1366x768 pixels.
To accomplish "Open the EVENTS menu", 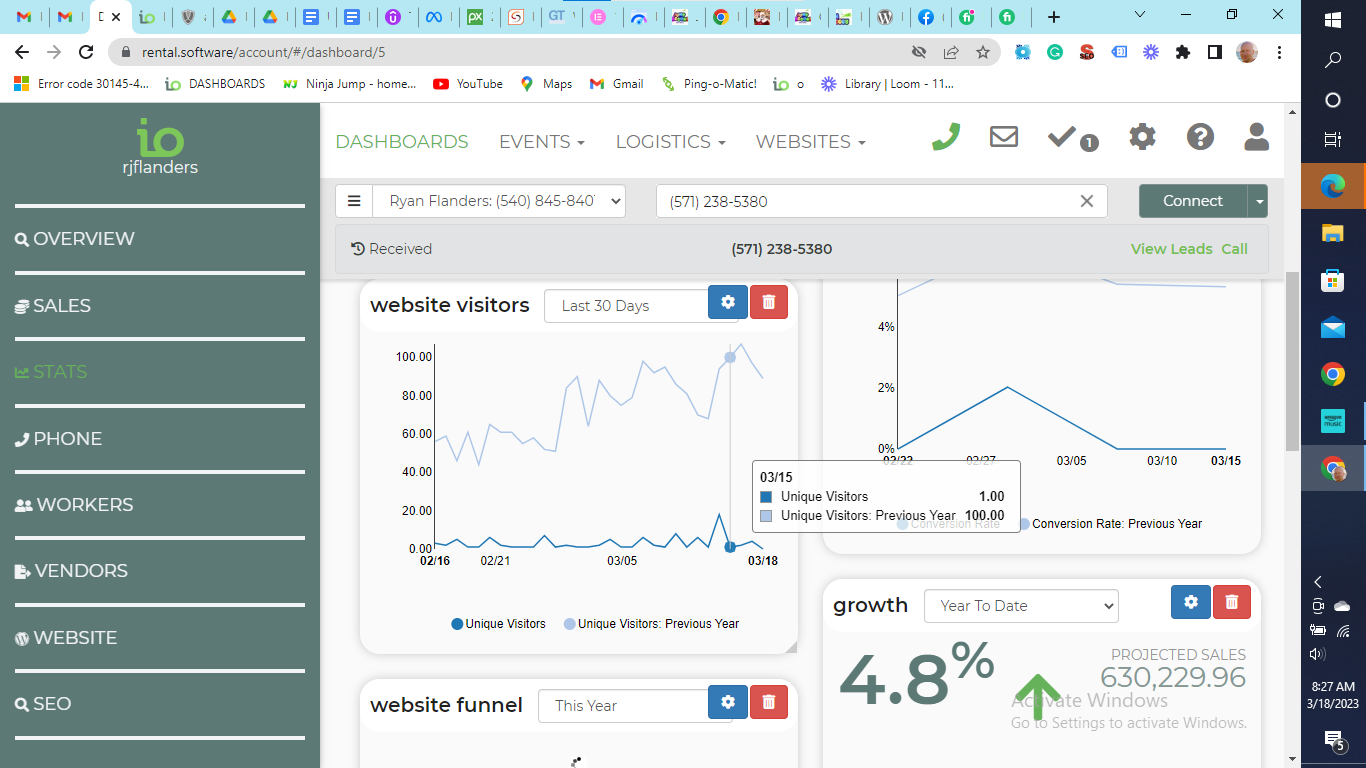I will [x=541, y=142].
